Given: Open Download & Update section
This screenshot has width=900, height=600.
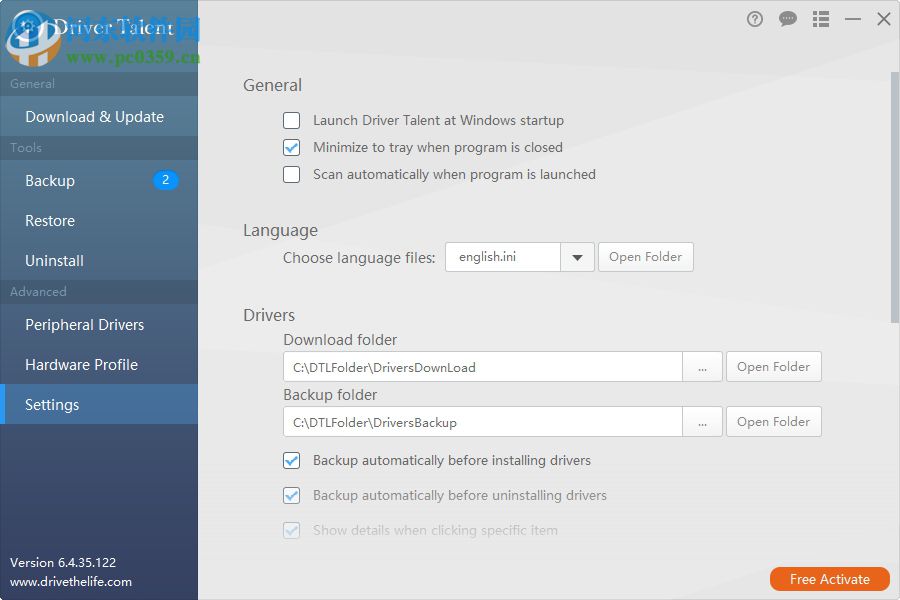Looking at the screenshot, I should 99,117.
